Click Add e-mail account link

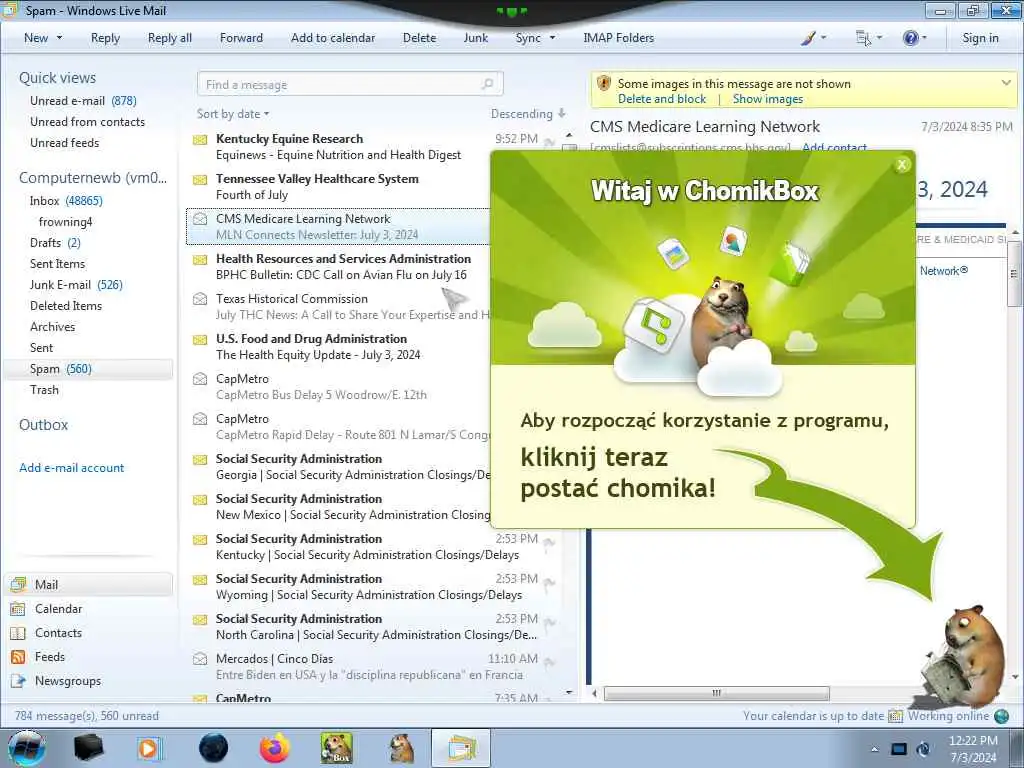click(x=72, y=468)
